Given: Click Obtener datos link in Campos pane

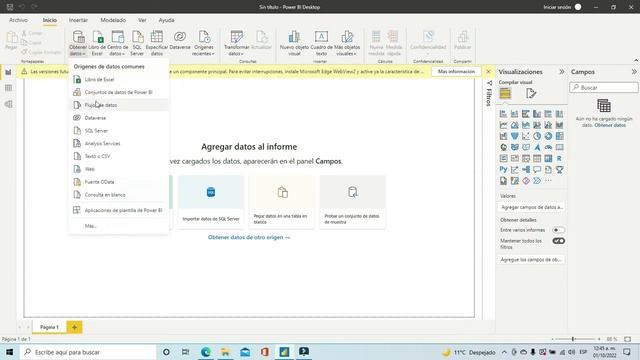Looking at the screenshot, I should (610, 125).
